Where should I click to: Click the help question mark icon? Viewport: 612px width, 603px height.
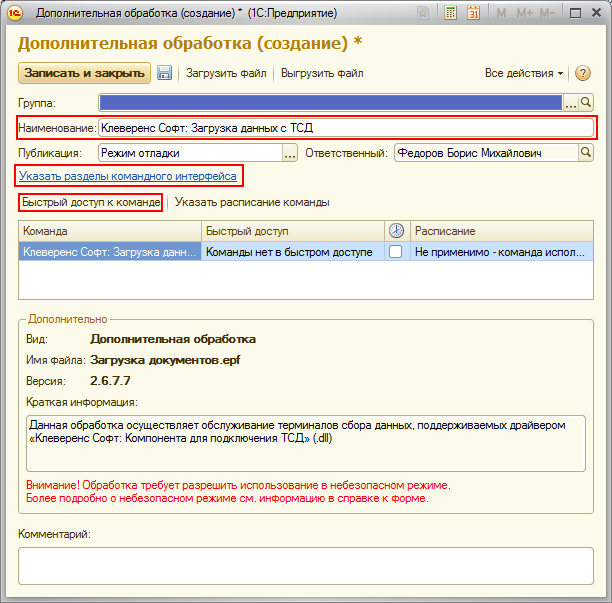(x=582, y=73)
